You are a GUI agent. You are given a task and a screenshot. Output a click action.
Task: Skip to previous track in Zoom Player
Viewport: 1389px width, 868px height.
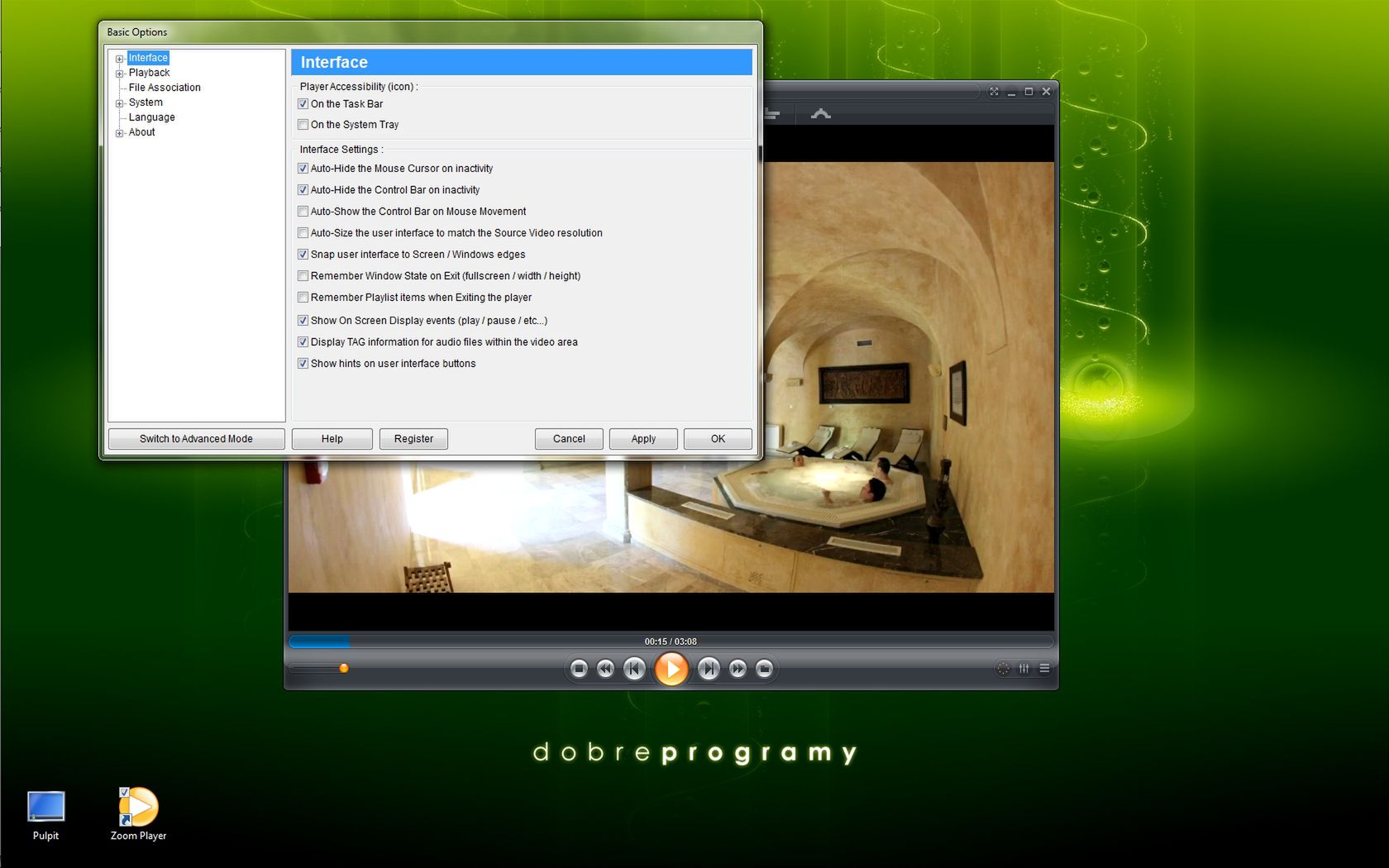[x=634, y=669]
